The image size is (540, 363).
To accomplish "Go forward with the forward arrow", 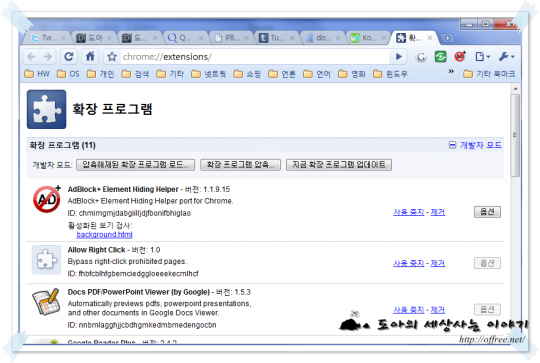I will pos(48,56).
